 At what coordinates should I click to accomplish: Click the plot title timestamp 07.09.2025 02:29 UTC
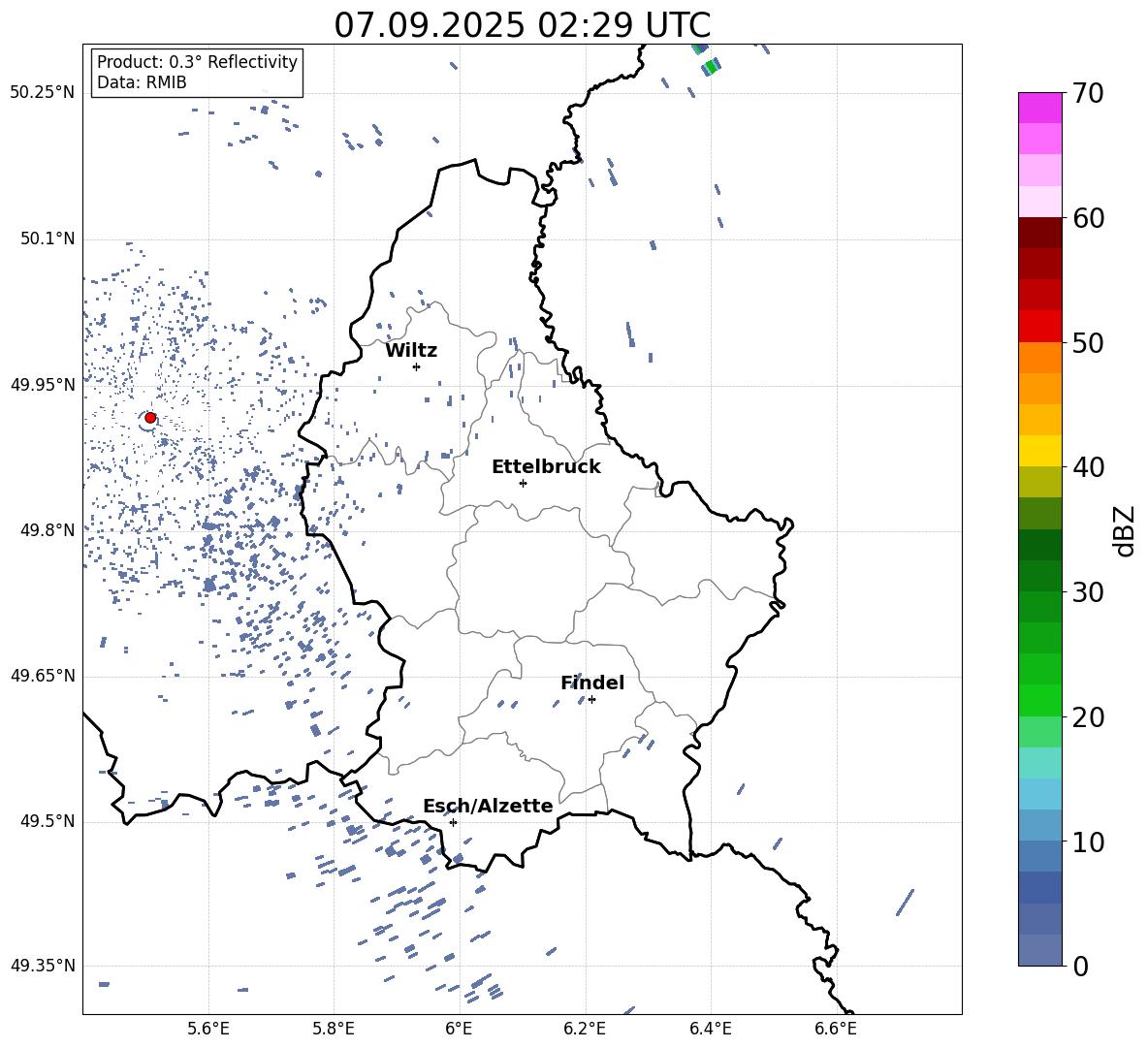(x=522, y=25)
